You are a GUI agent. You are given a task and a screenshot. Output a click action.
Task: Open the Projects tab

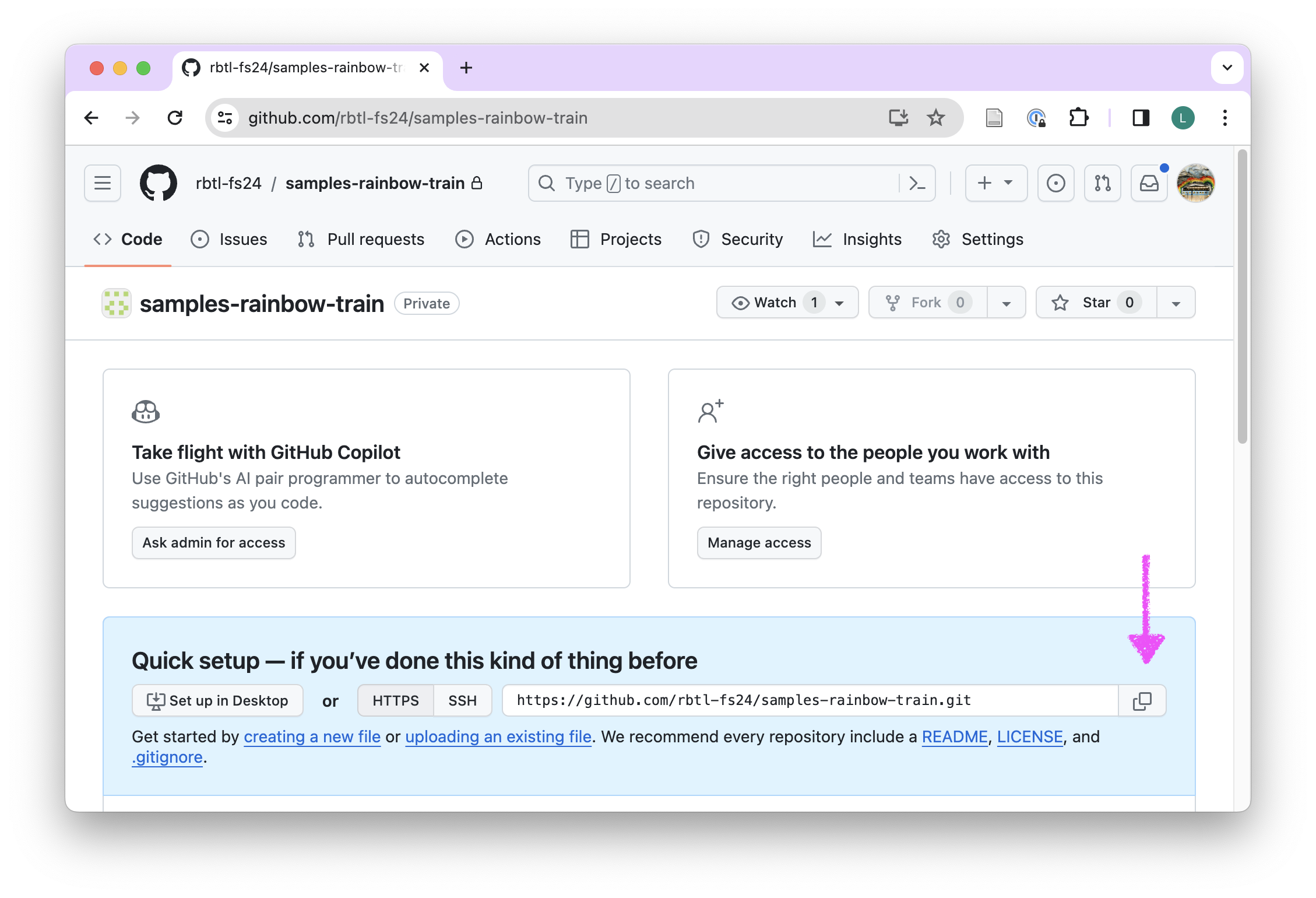click(x=616, y=239)
